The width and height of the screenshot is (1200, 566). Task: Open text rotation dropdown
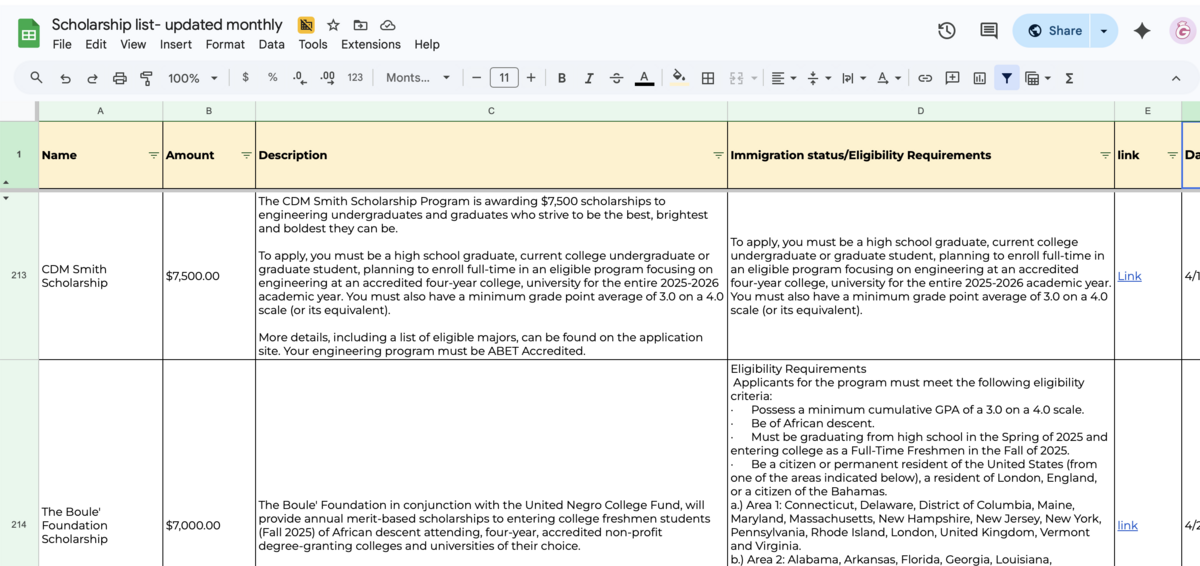click(x=887, y=78)
